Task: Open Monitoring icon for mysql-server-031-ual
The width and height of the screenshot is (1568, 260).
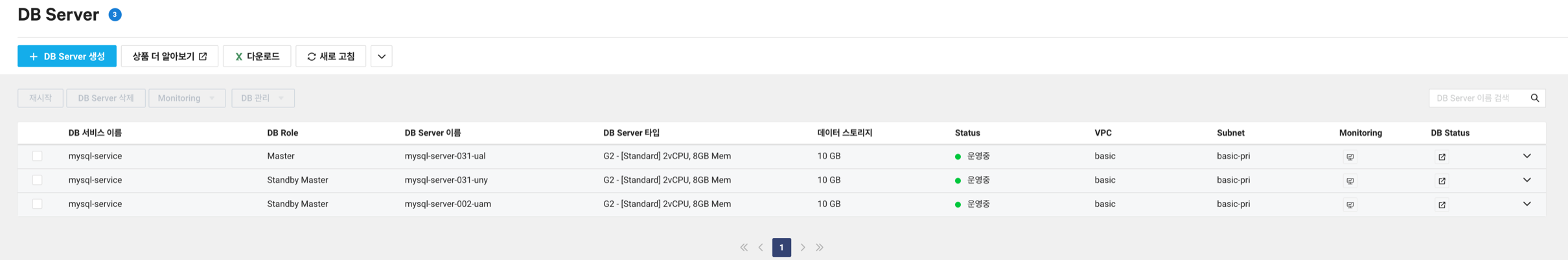Action: pos(1350,157)
